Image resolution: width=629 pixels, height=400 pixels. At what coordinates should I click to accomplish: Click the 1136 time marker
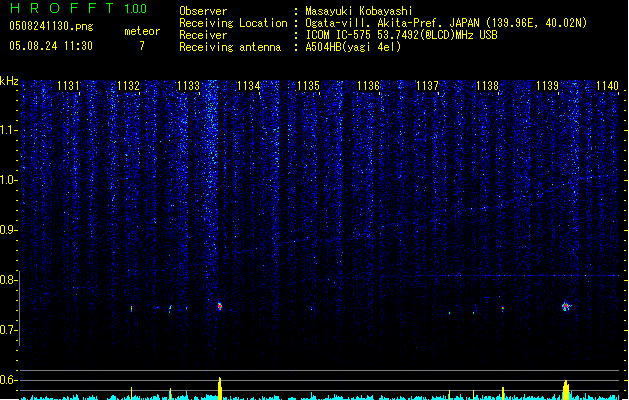click(x=368, y=86)
